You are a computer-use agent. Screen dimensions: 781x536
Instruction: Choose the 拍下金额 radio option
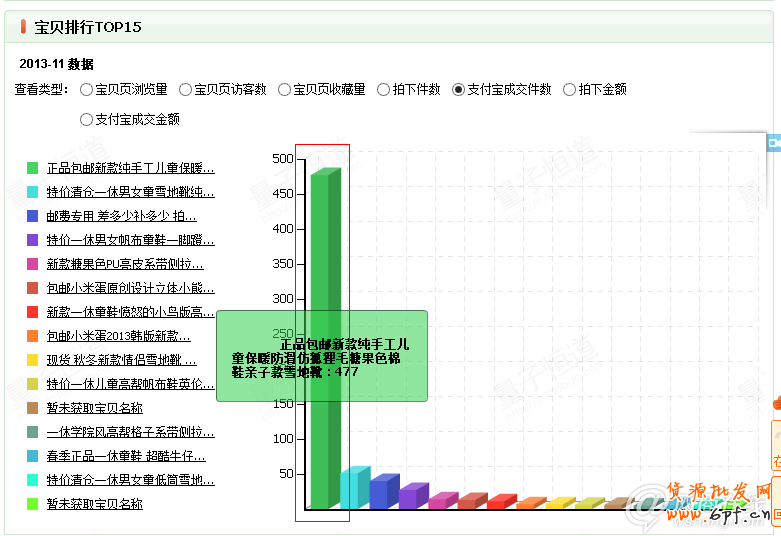[x=570, y=90]
